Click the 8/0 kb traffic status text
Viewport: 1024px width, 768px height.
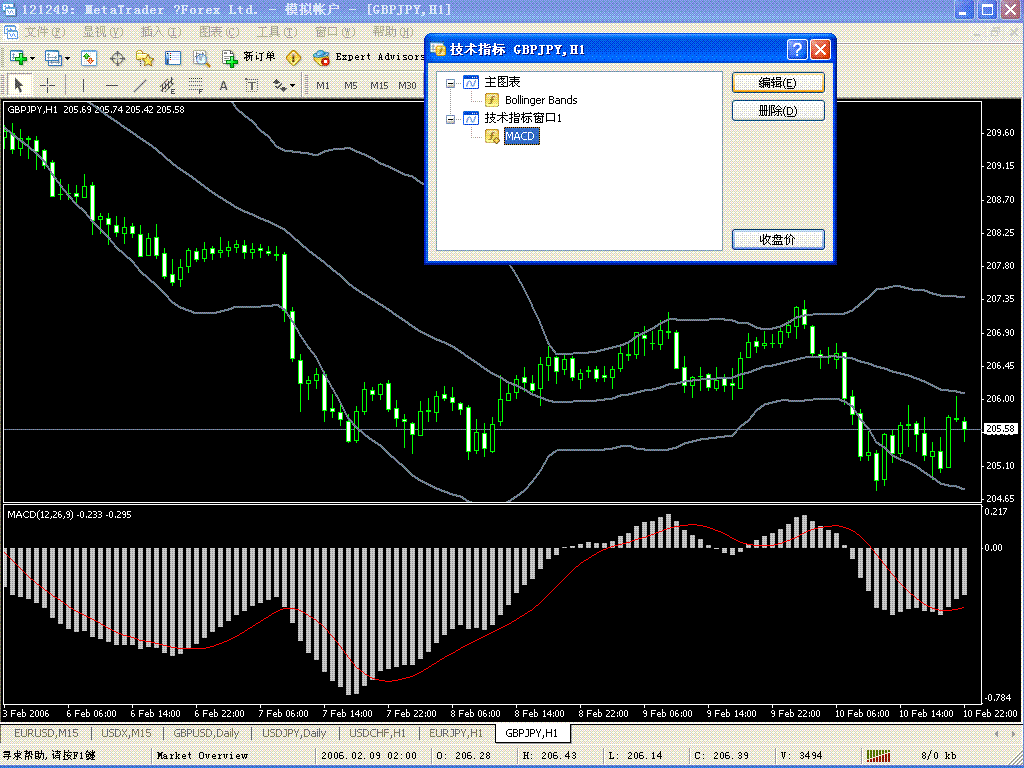click(x=938, y=756)
